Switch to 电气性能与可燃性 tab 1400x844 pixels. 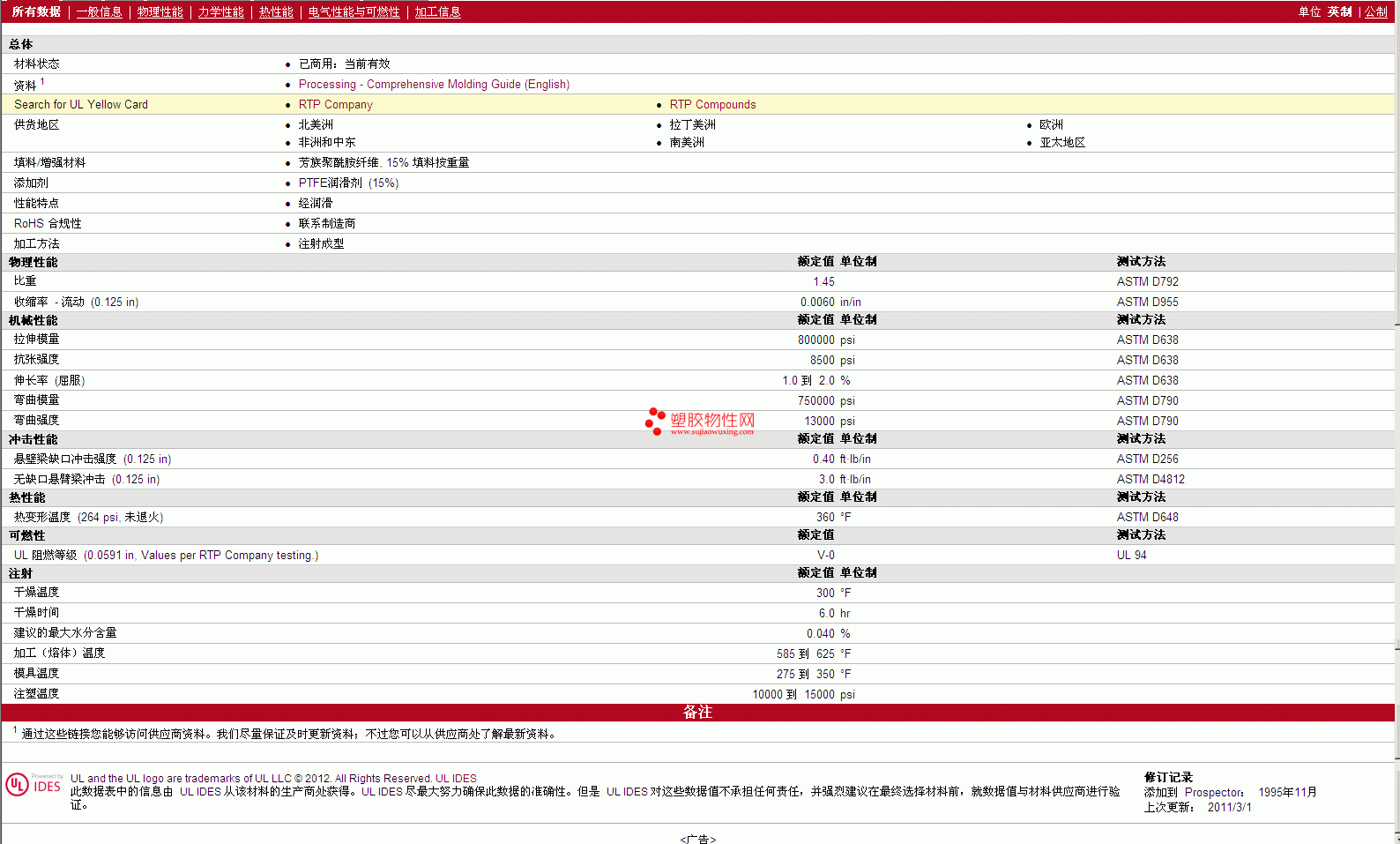354,12
